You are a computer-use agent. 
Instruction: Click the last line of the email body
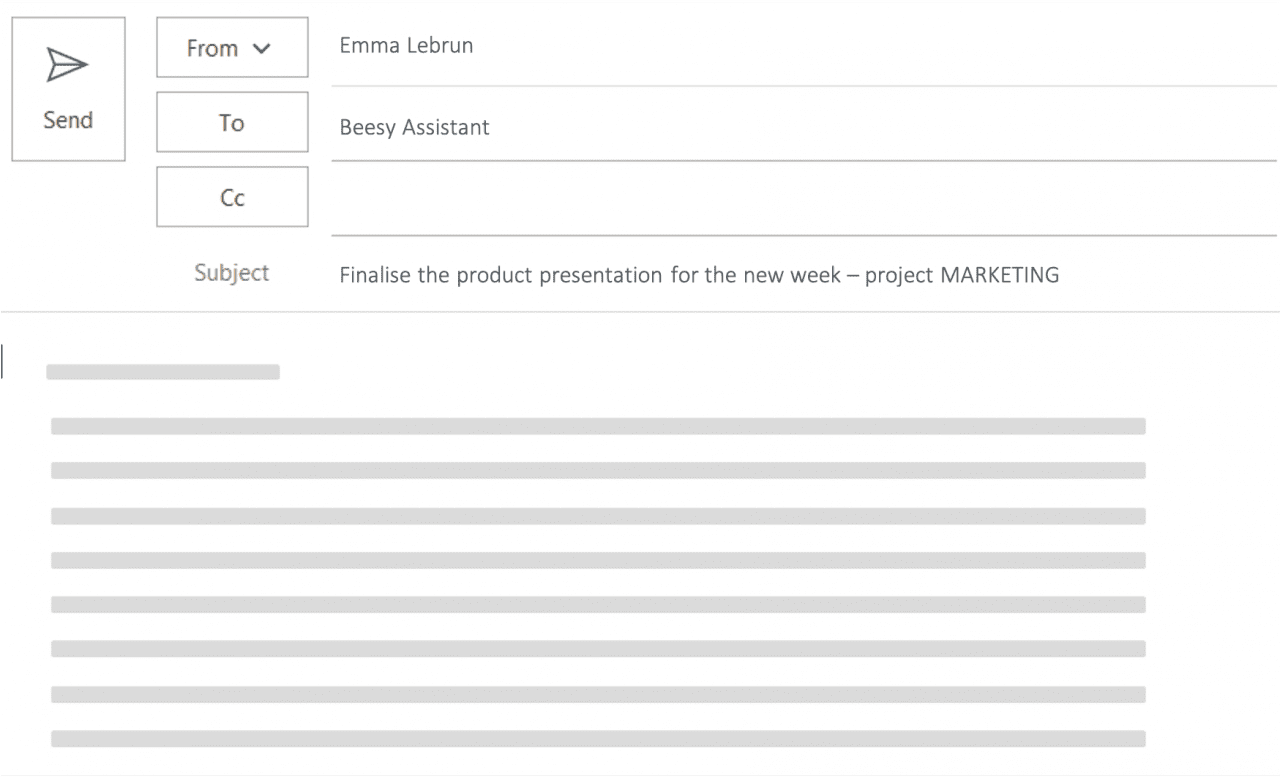598,740
